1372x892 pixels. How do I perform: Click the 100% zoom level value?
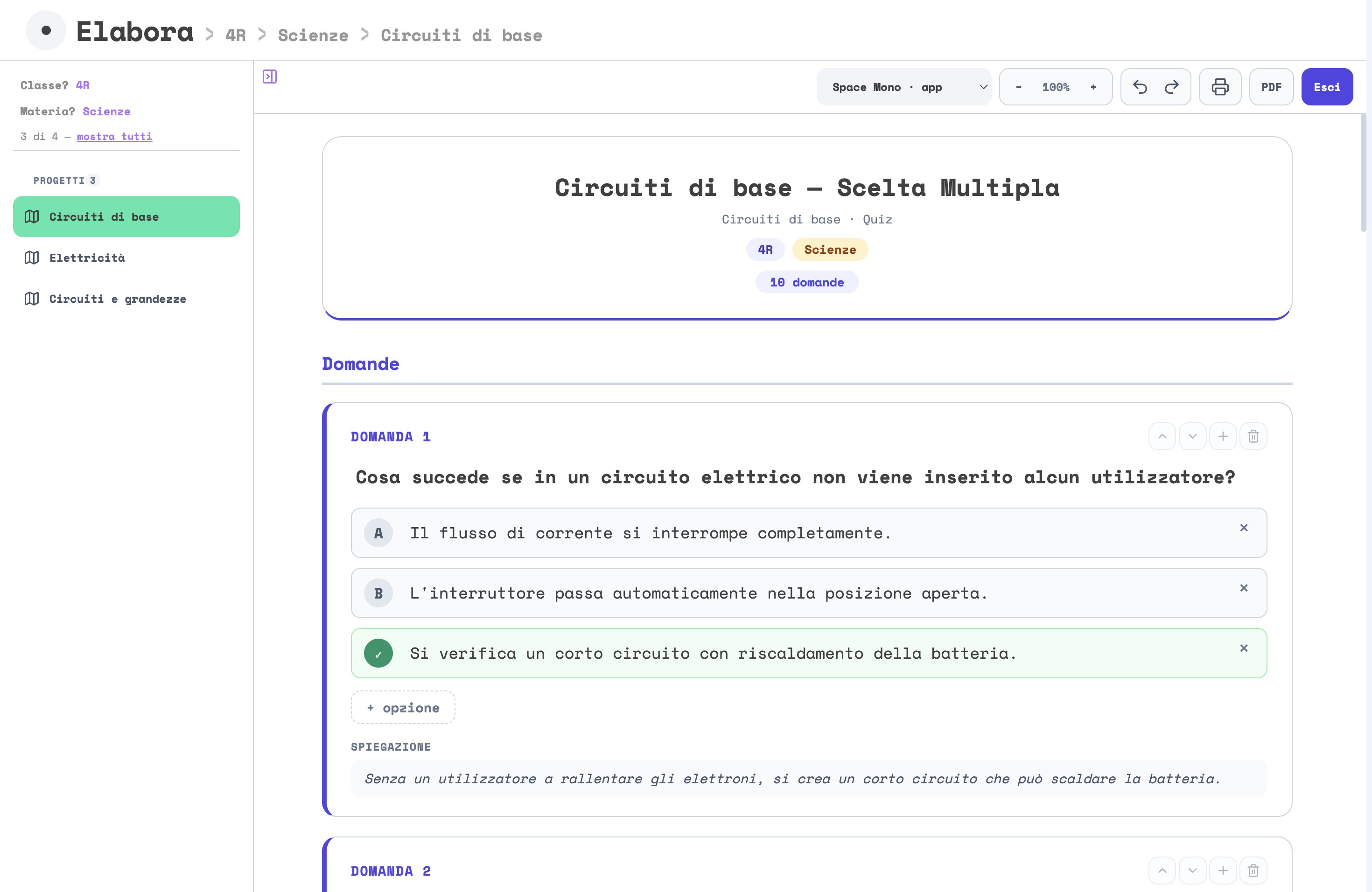tap(1056, 87)
